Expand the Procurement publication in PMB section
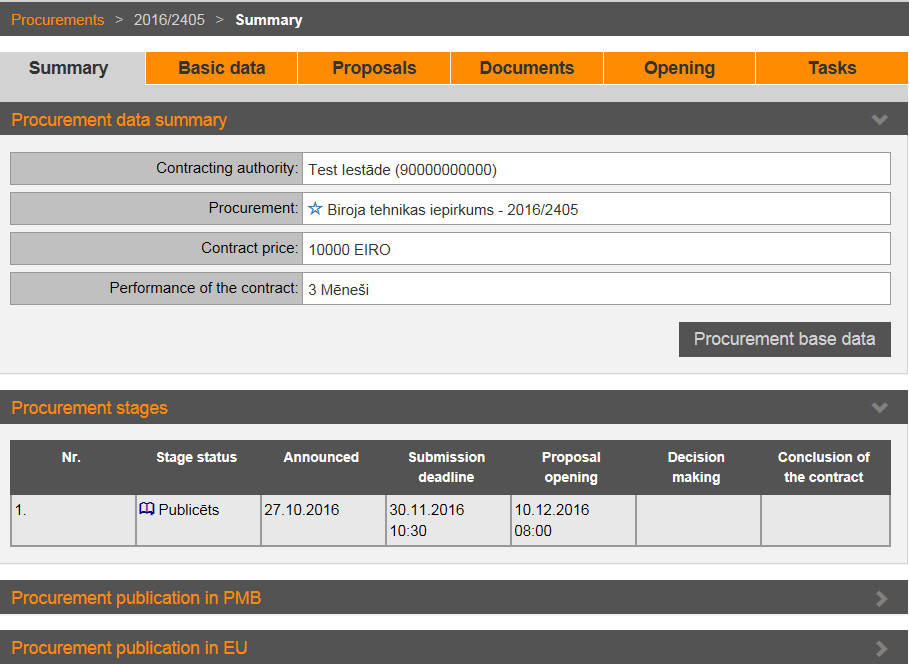This screenshot has height=664, width=909. pyautogui.click(x=880, y=598)
